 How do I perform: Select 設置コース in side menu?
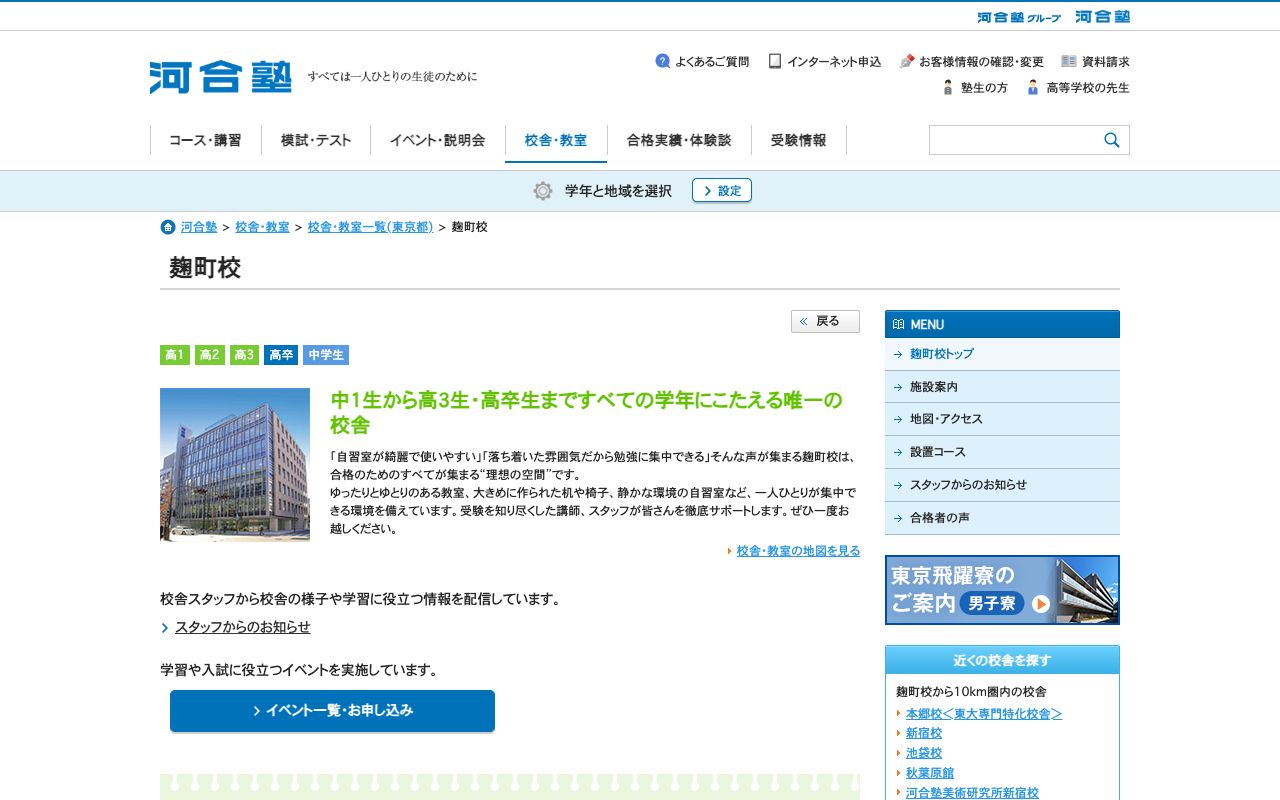[x=1002, y=452]
